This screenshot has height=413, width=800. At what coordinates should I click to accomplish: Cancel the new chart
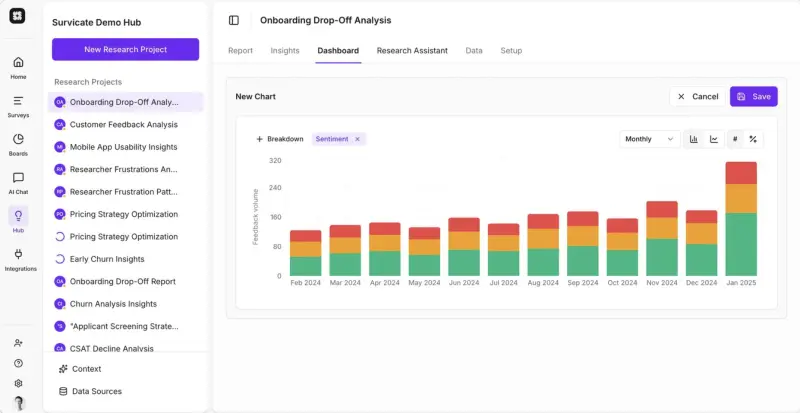point(697,96)
